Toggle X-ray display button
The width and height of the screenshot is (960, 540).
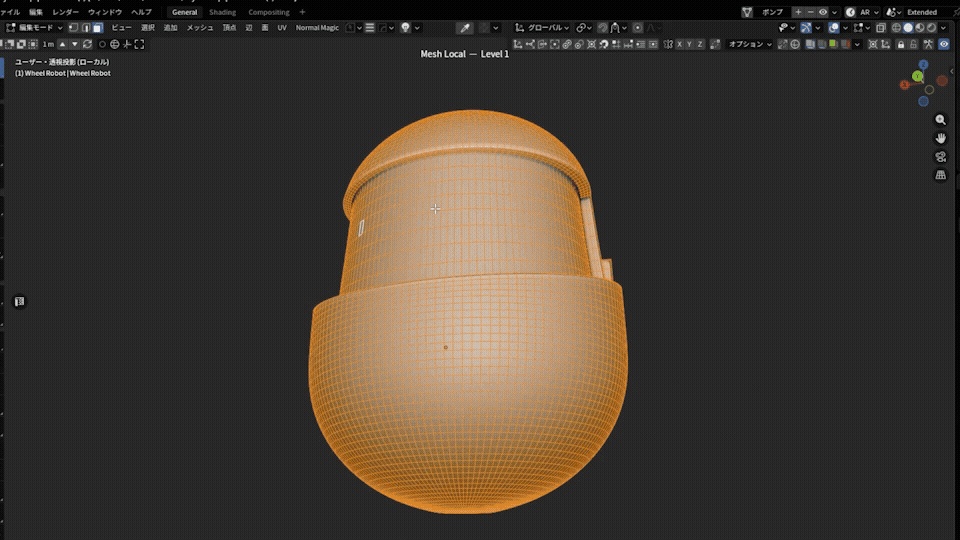tap(880, 28)
